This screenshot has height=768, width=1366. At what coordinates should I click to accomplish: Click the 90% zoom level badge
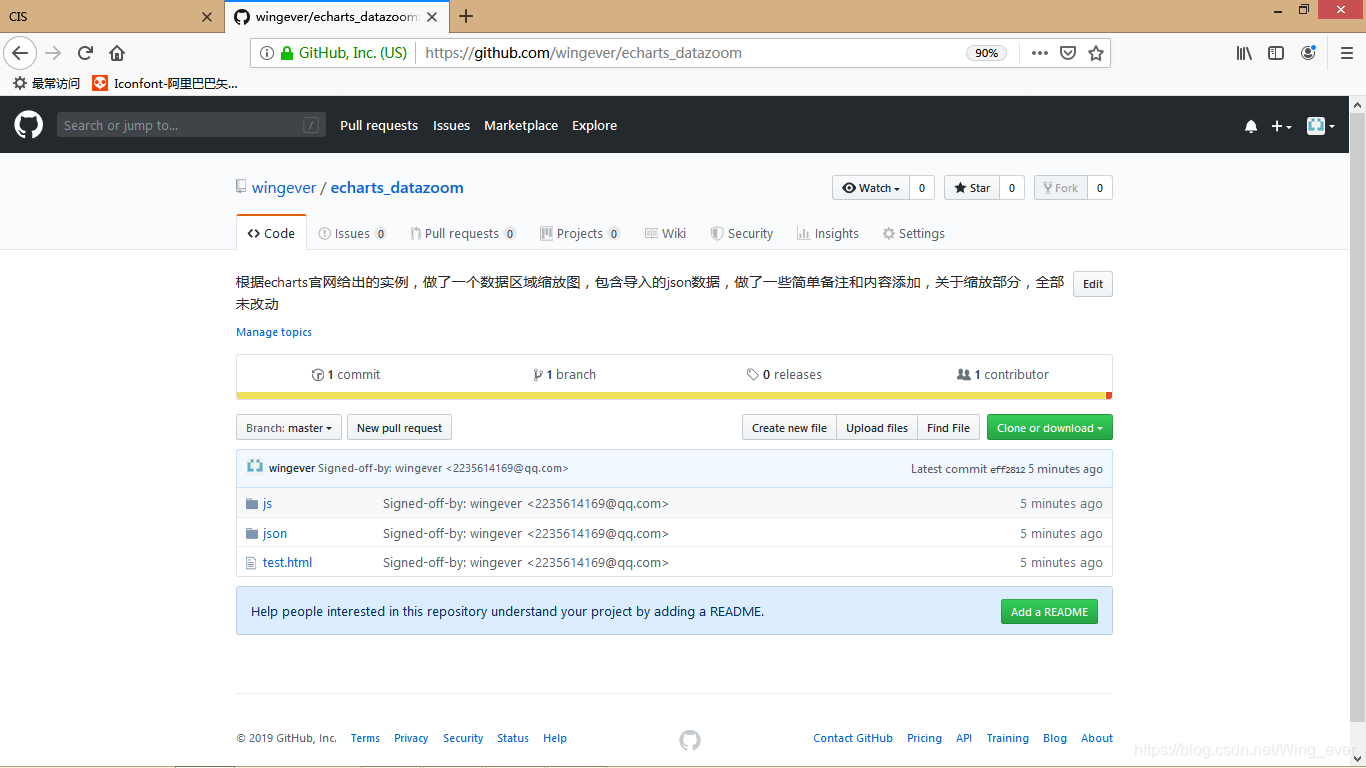click(x=986, y=53)
